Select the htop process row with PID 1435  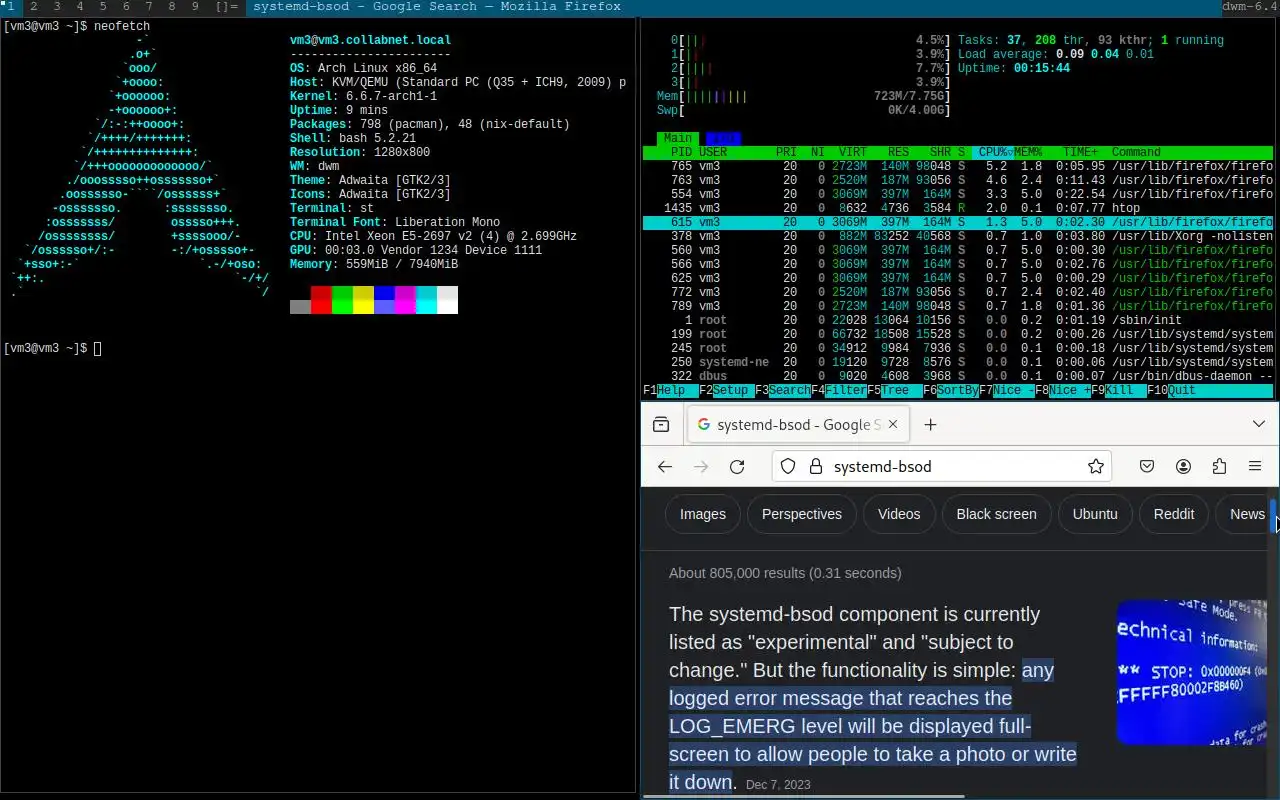(958, 208)
